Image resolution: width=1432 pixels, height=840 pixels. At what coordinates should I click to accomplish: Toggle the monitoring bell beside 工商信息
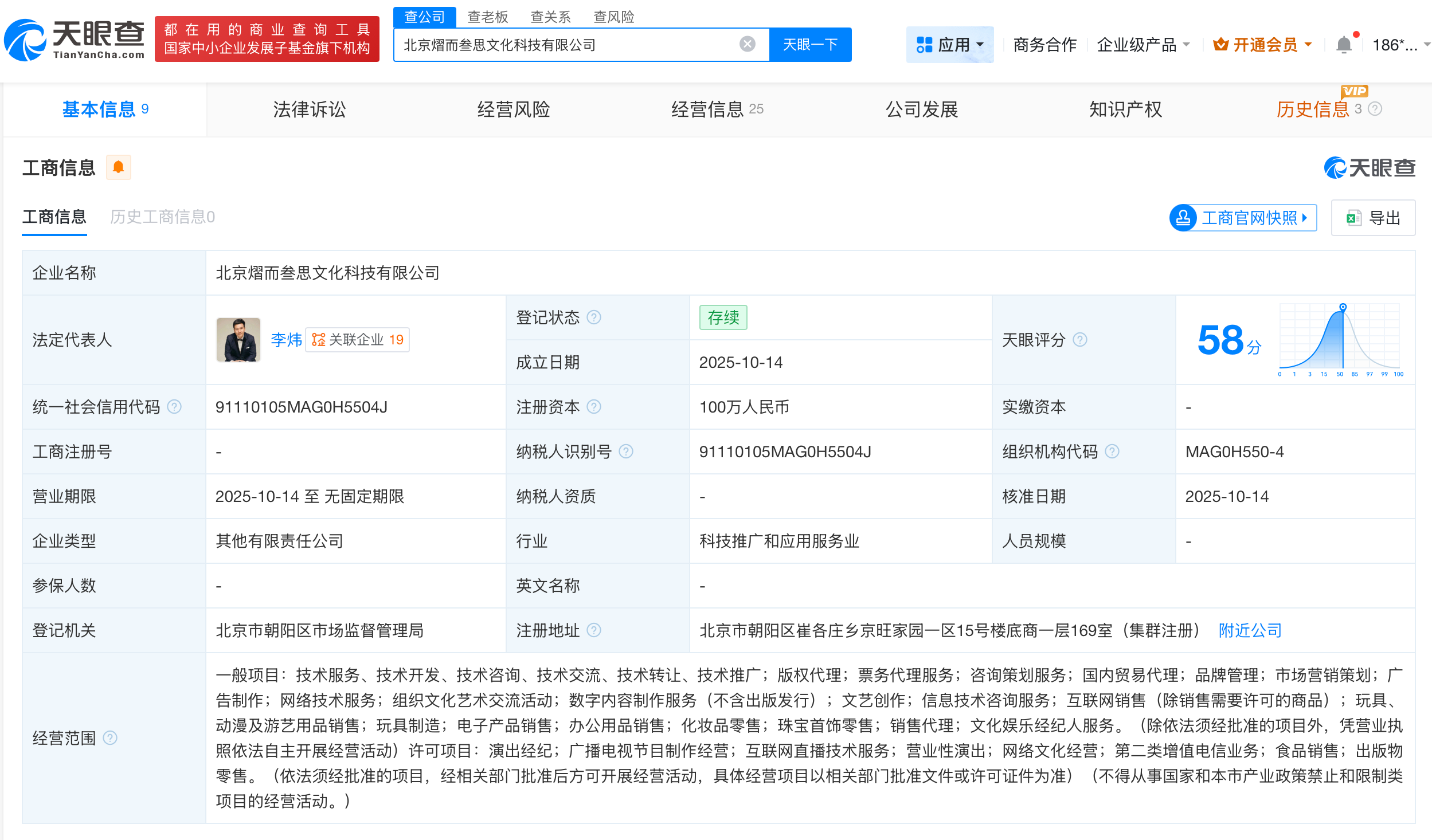[x=119, y=167]
